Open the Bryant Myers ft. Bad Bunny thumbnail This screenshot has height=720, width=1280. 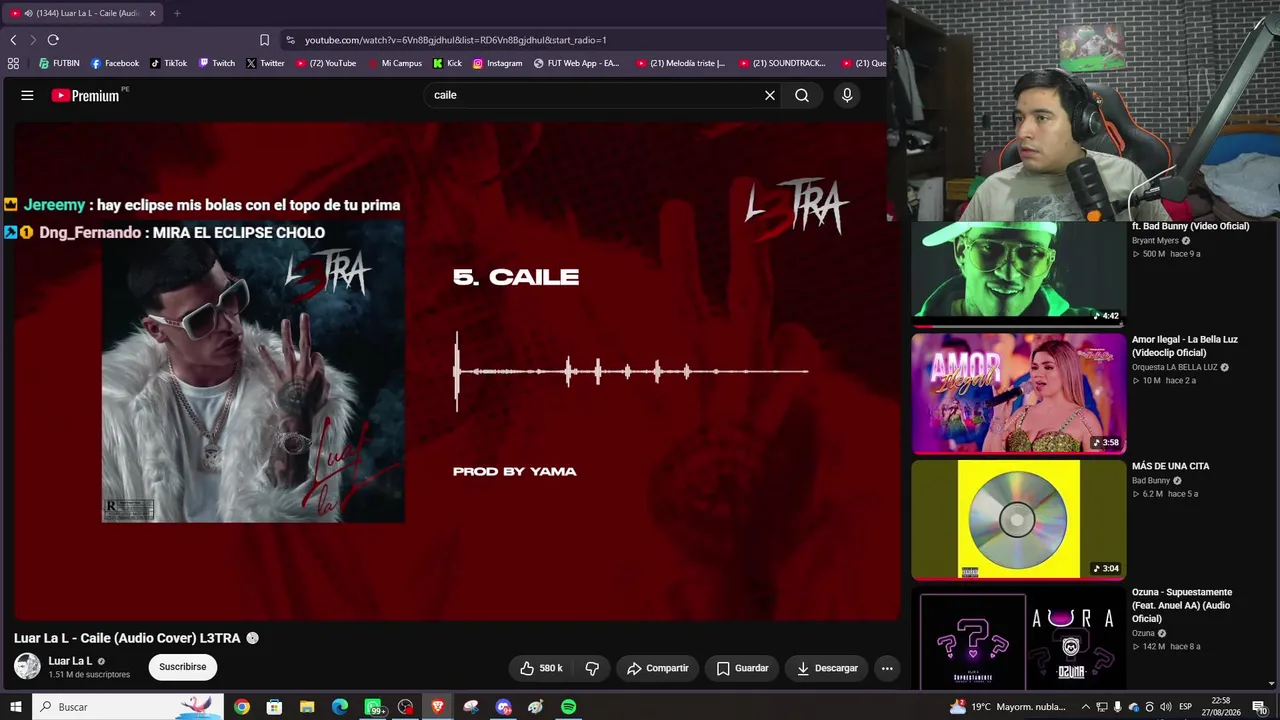[1018, 273]
